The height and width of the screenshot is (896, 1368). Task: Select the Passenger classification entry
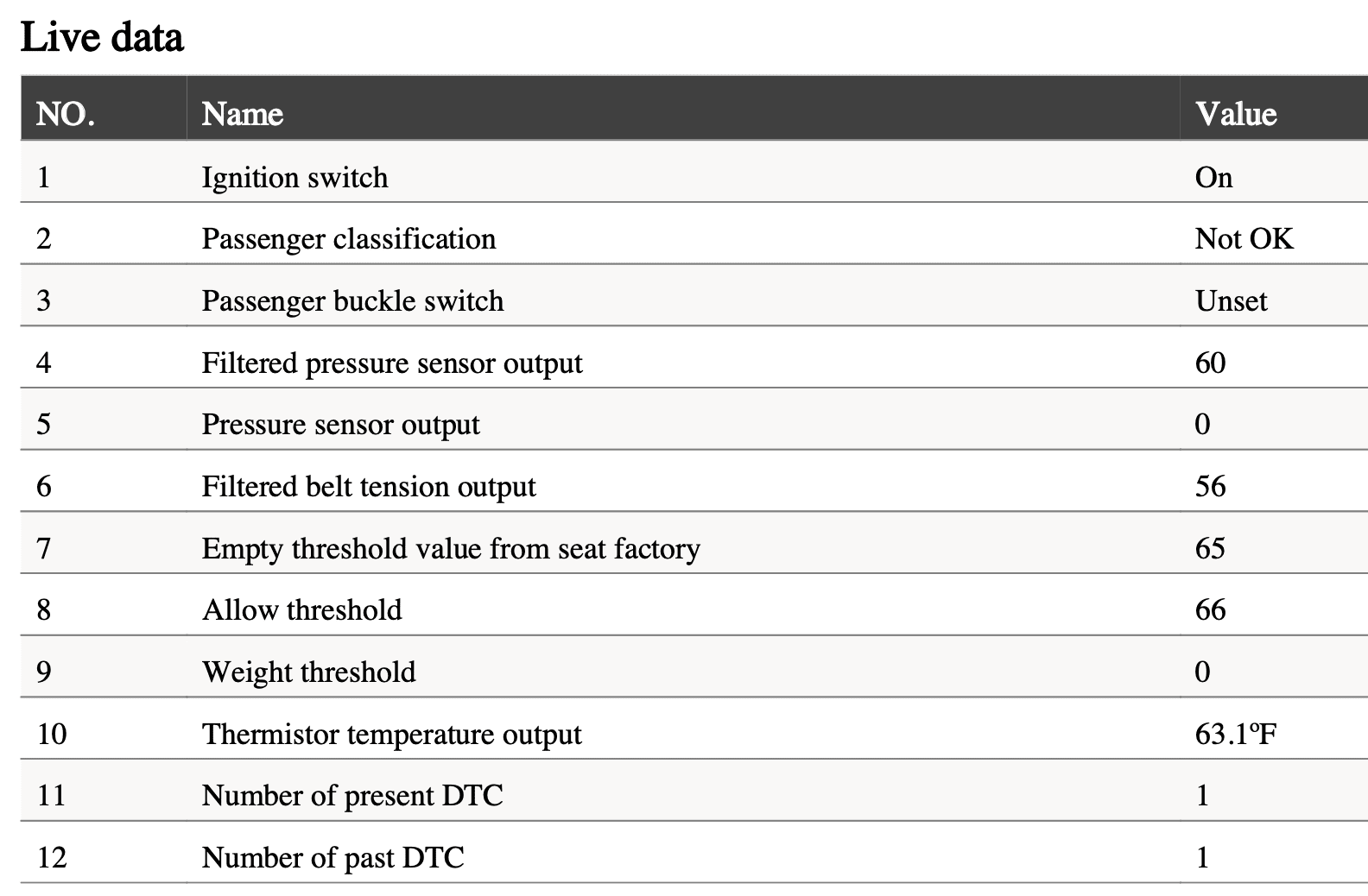click(349, 239)
